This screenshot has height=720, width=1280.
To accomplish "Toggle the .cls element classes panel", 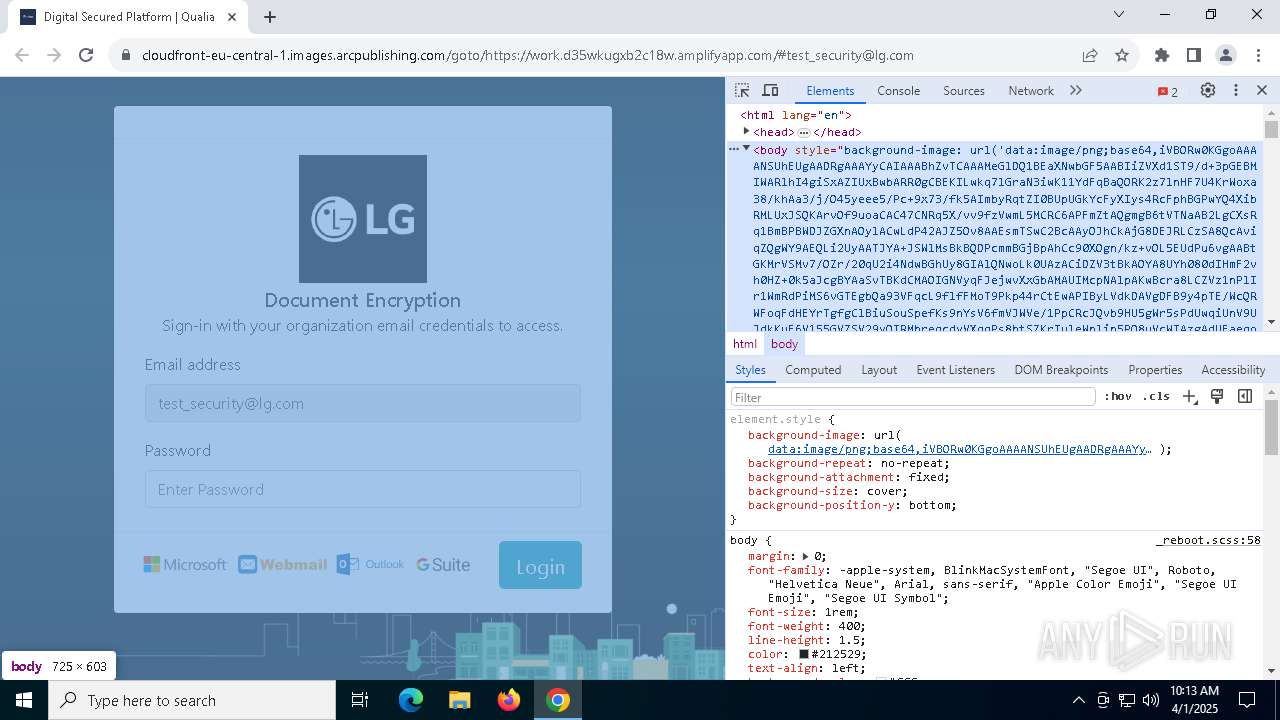I will [x=1156, y=397].
